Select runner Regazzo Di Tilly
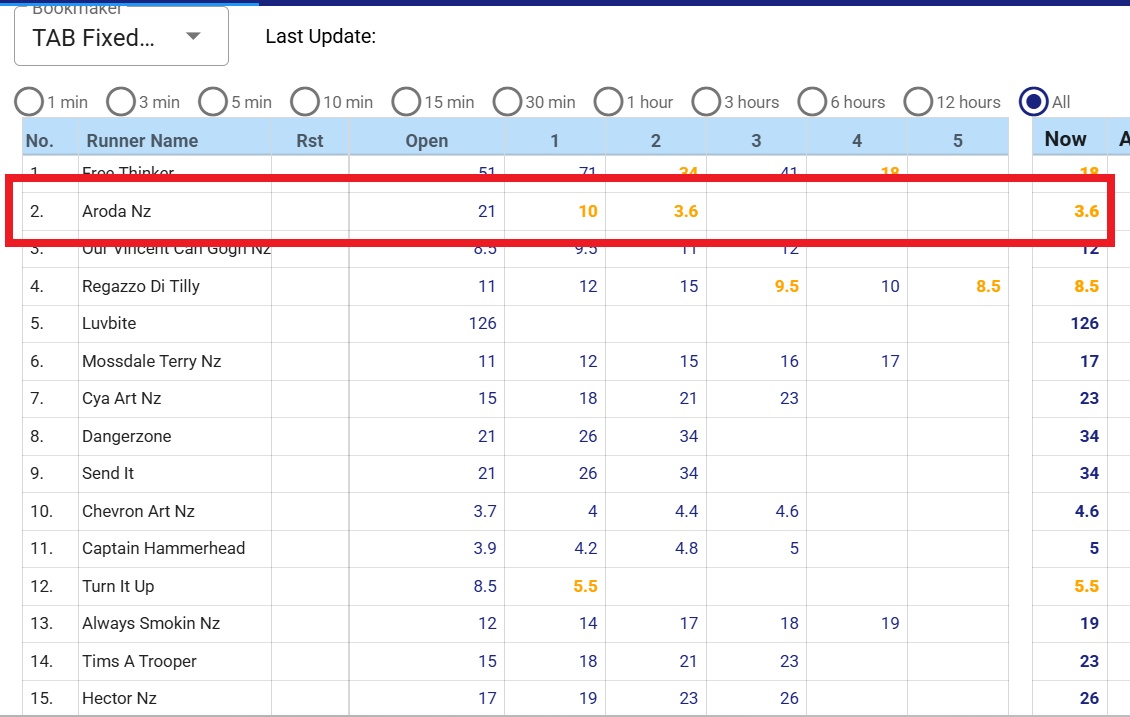Image resolution: width=1130 pixels, height=717 pixels. point(141,286)
